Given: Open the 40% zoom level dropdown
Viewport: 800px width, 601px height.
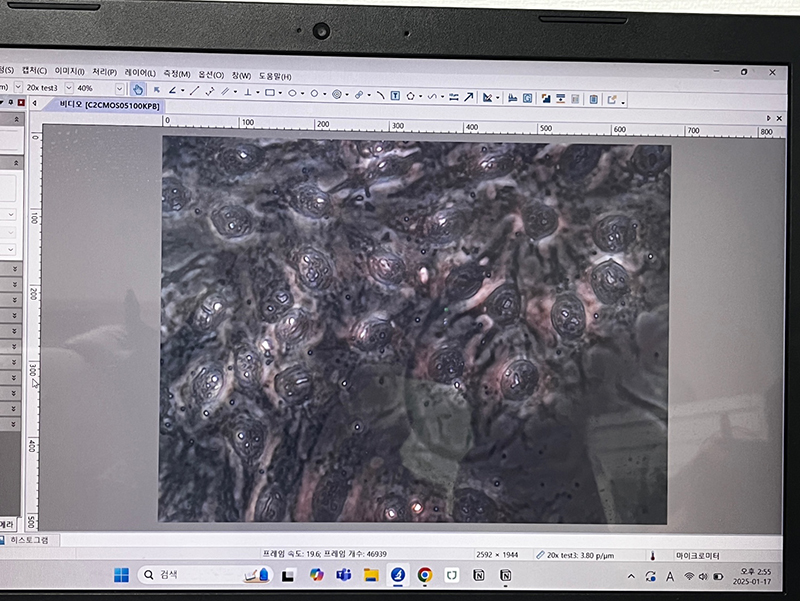Looking at the screenshot, I should [x=120, y=89].
